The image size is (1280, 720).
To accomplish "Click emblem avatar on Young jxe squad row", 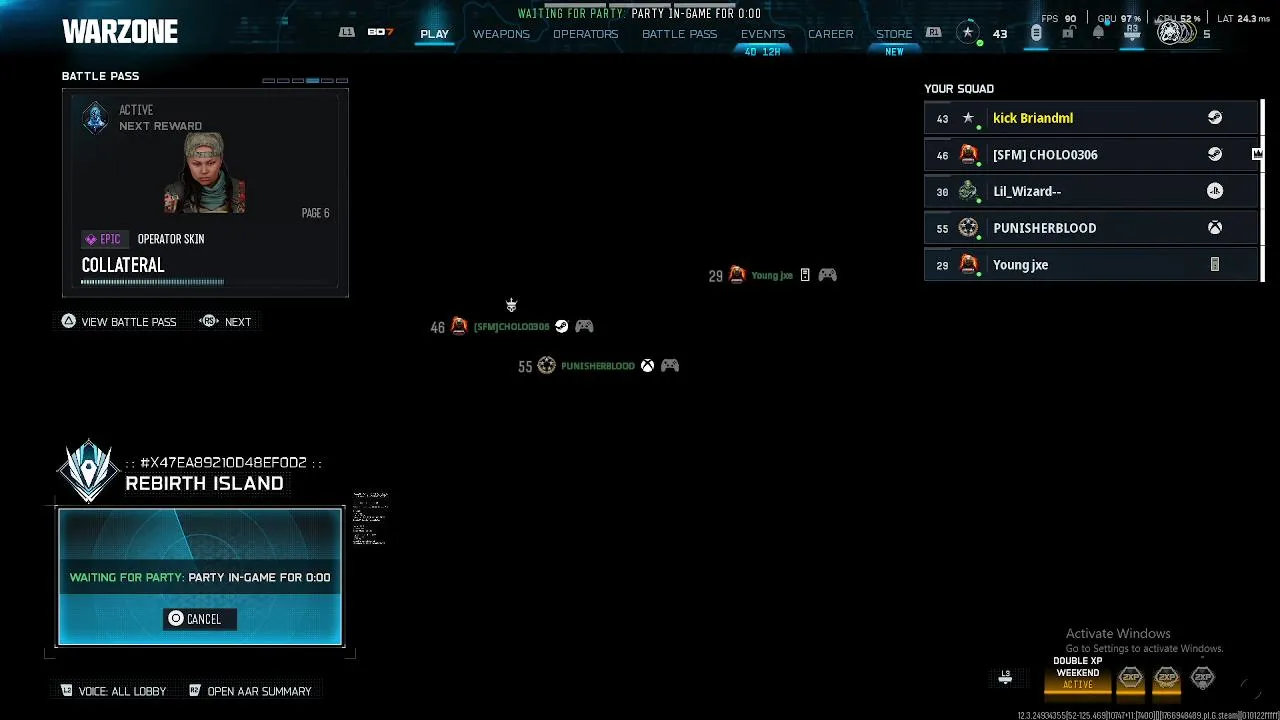I will (x=968, y=264).
